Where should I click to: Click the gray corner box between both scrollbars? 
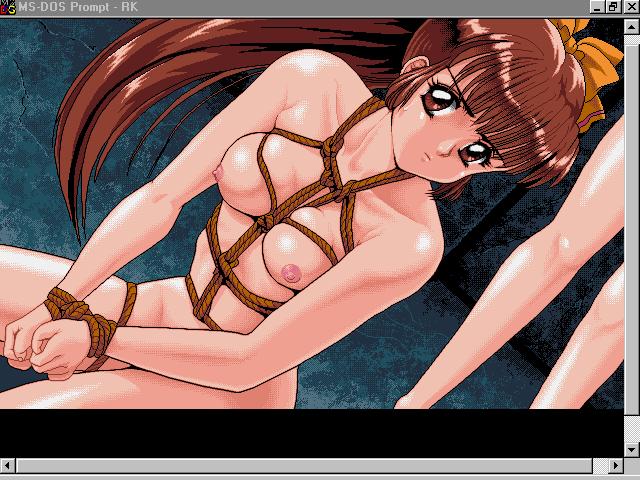(x=630, y=466)
